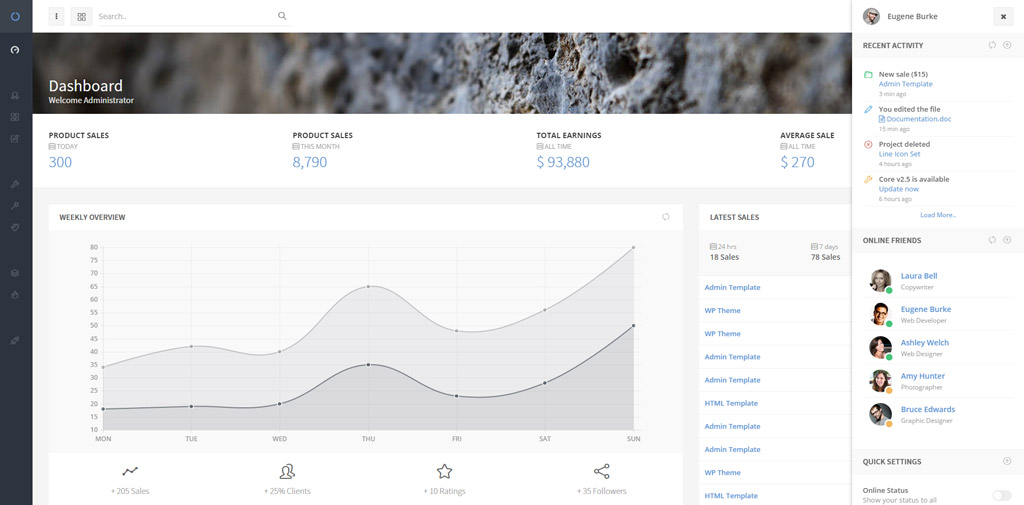Toggle the Online Status switch
This screenshot has width=1024, height=505.
(x=1001, y=495)
